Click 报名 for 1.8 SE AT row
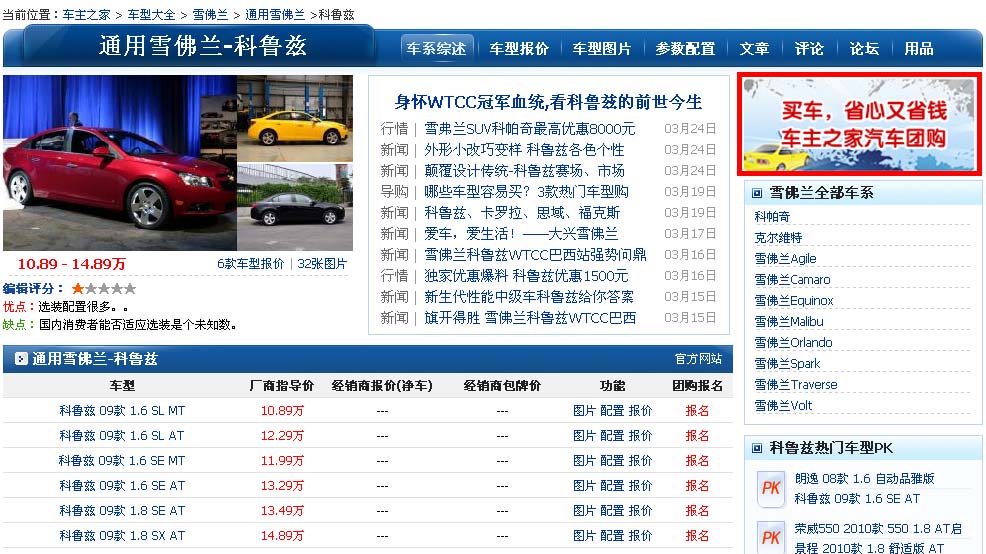The height and width of the screenshot is (554, 986). [697, 511]
